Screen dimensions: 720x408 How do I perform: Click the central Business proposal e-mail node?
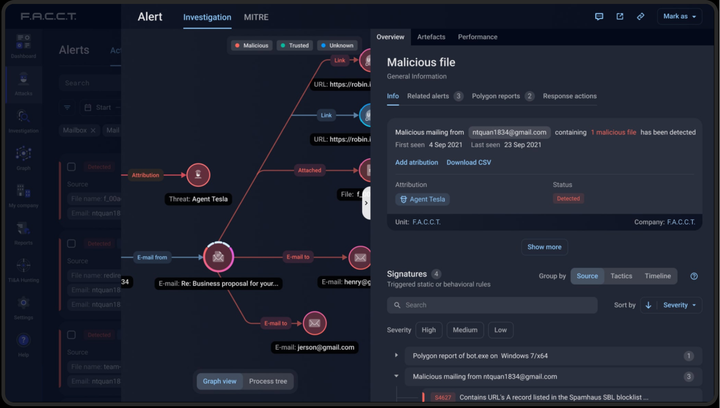[218, 257]
